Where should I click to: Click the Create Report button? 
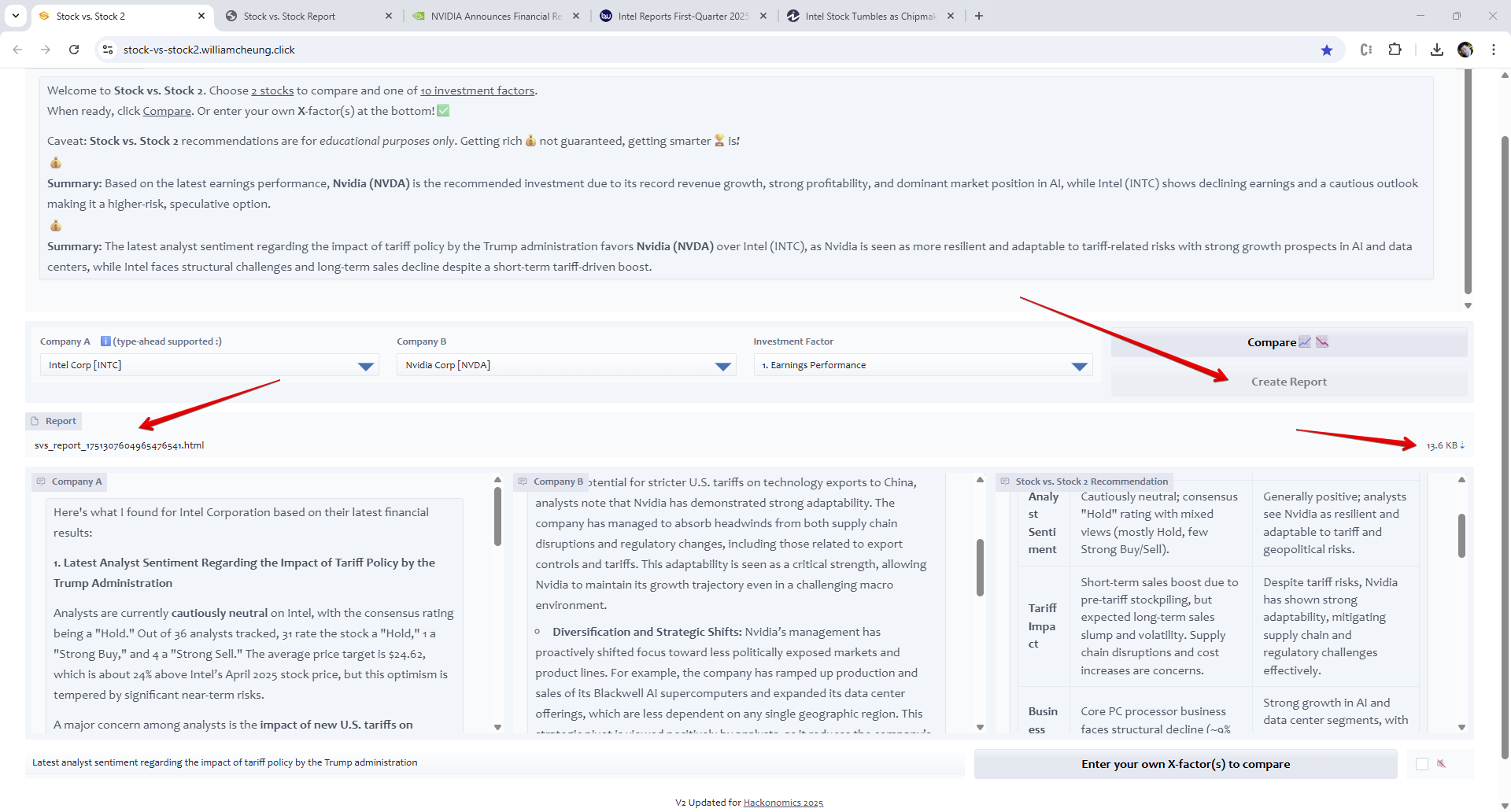(x=1289, y=382)
